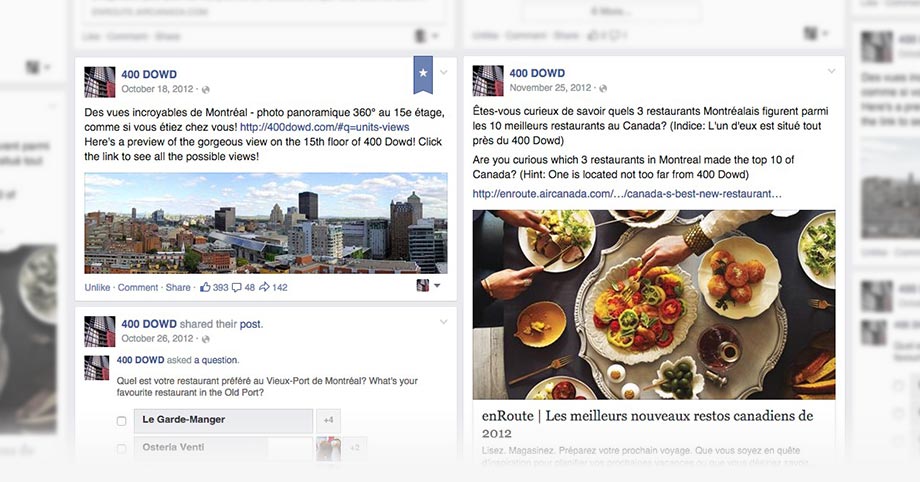Open the 400 DOWD profile picture on the October 18 post

100,82
